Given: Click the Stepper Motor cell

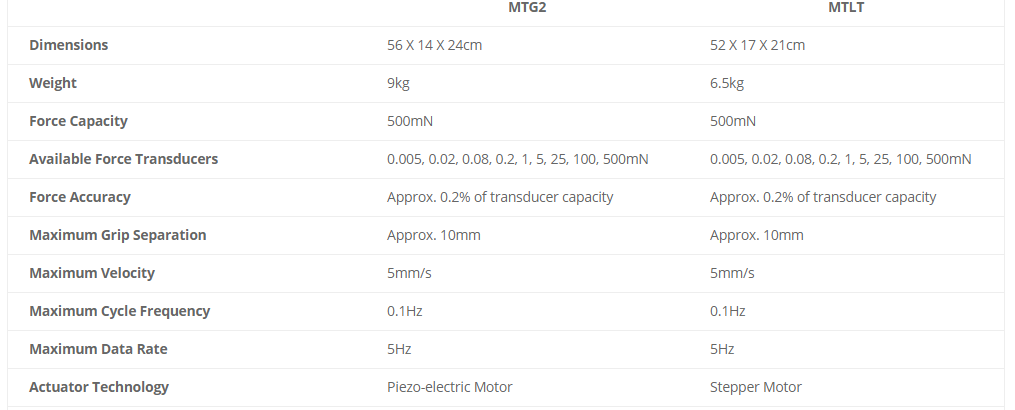Looking at the screenshot, I should 756,387.
